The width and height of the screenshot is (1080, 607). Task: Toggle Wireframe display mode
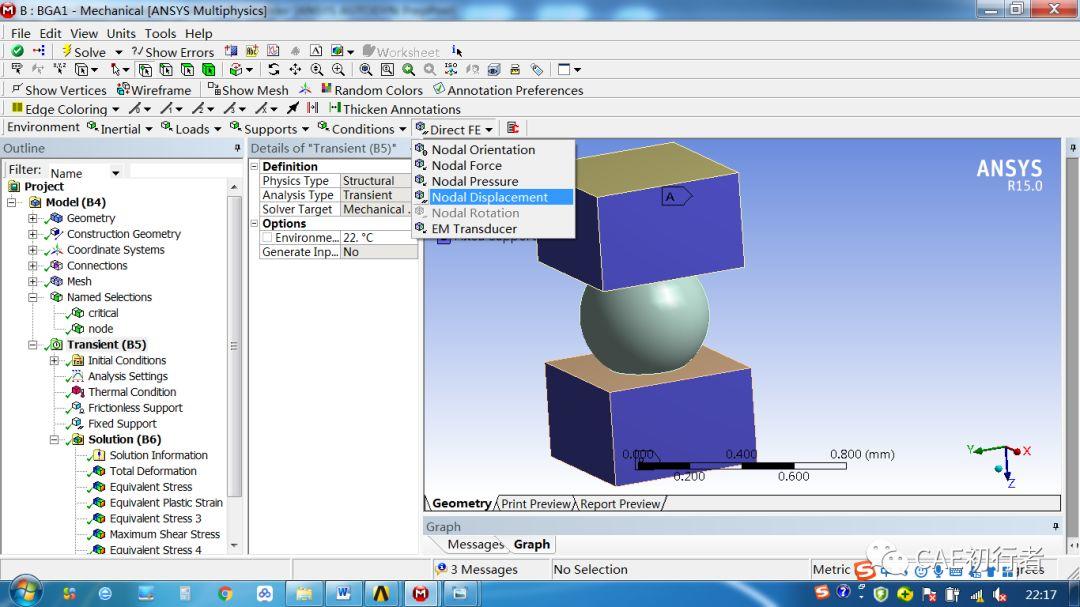pos(154,90)
